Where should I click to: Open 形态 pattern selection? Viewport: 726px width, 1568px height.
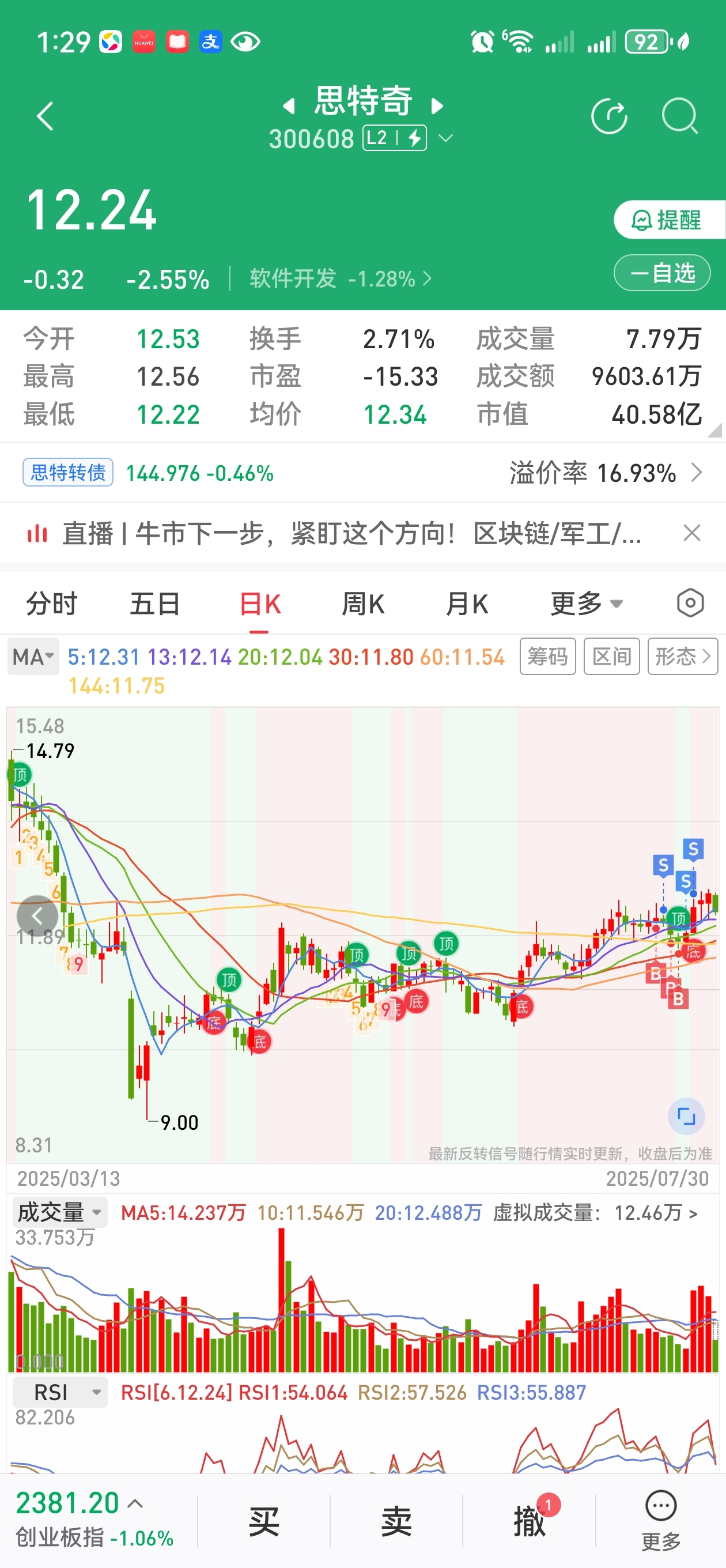pyautogui.click(x=683, y=657)
